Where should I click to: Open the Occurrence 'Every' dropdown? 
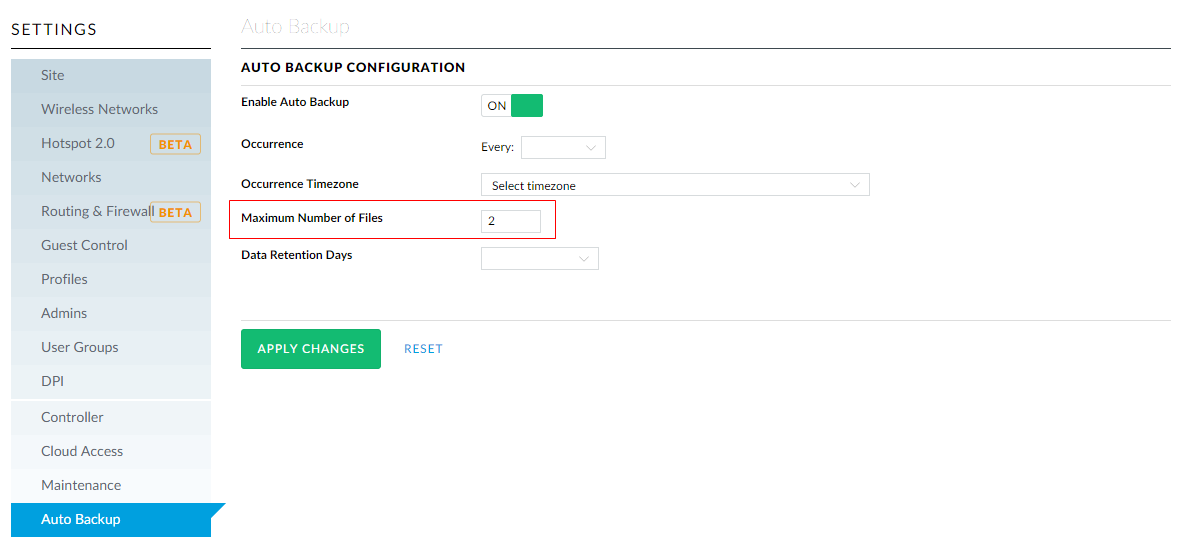(563, 148)
